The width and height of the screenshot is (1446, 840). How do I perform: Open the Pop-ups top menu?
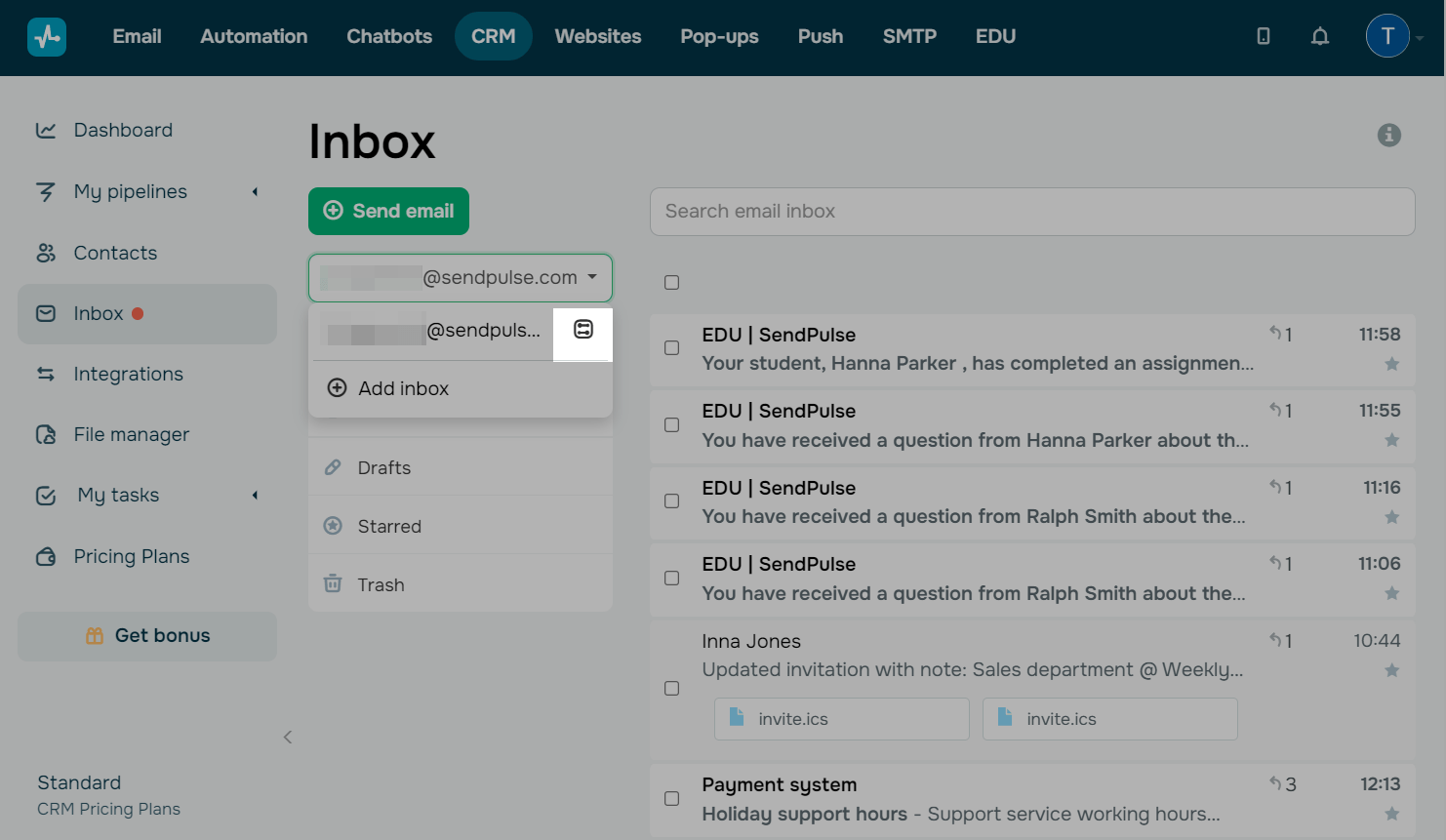click(x=719, y=37)
